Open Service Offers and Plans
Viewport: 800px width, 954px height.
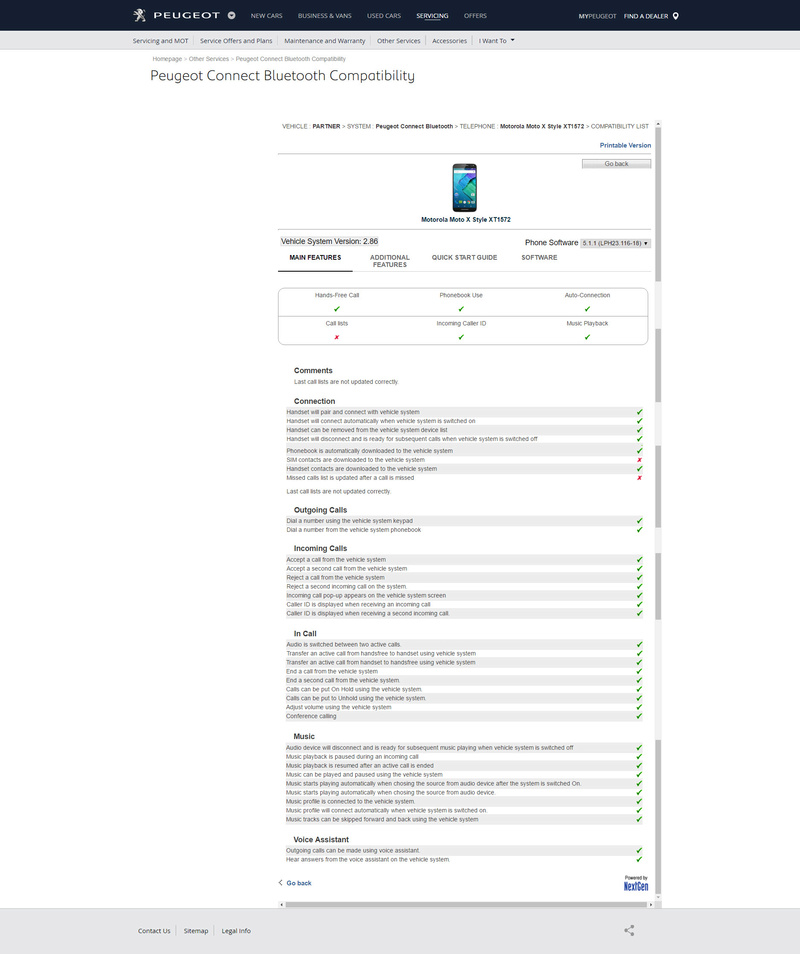(x=236, y=41)
